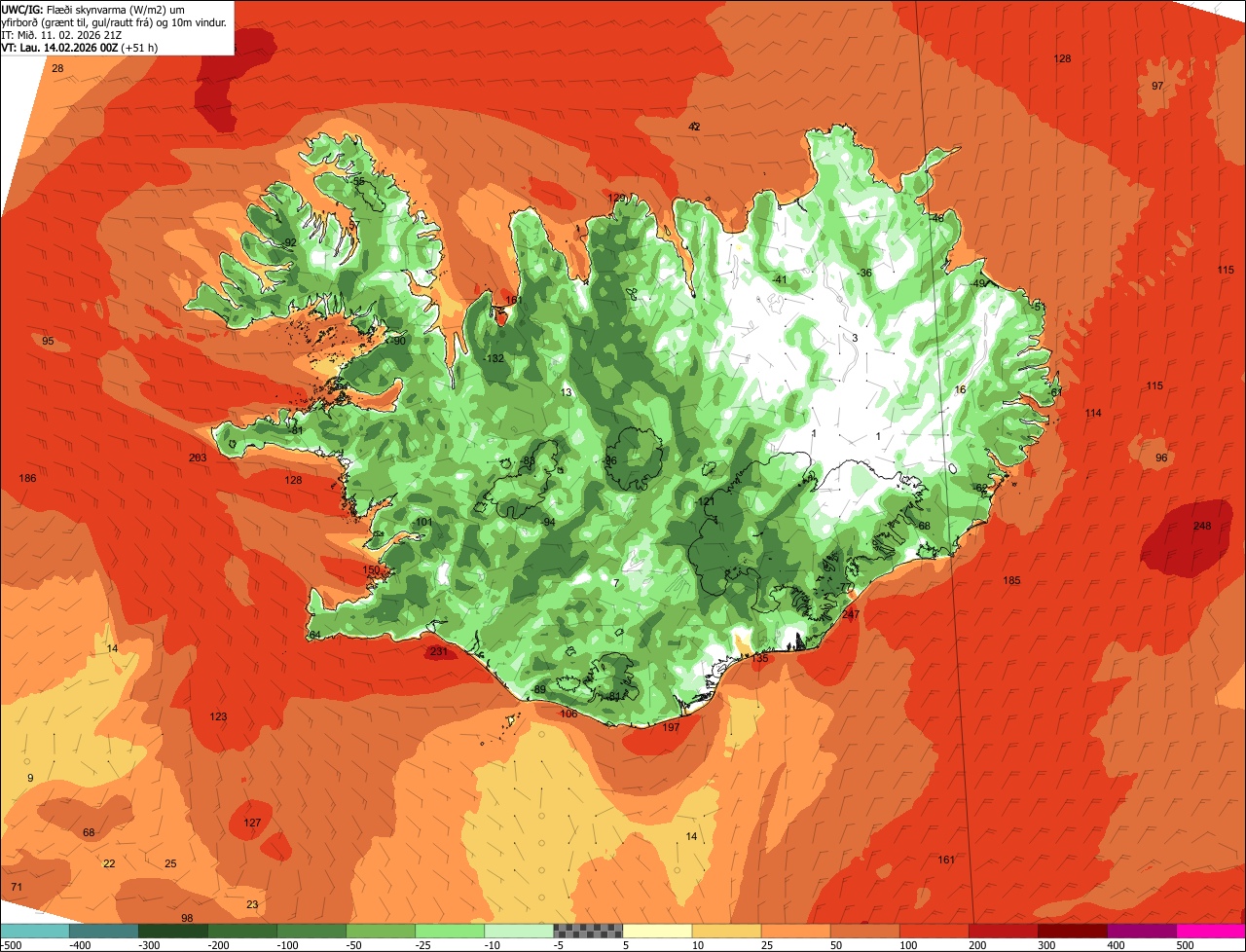Click the 71 value in the bottom-left corner
The width and height of the screenshot is (1246, 952).
point(16,887)
